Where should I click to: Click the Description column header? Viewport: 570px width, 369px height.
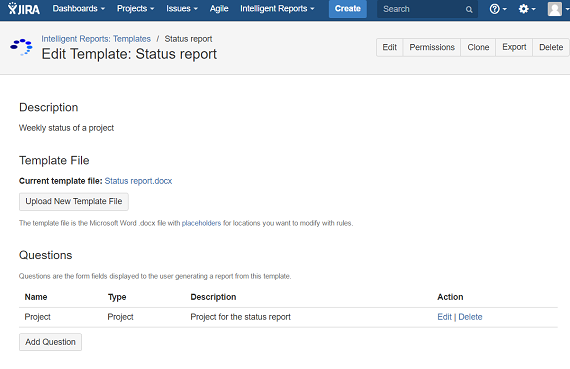[213, 297]
